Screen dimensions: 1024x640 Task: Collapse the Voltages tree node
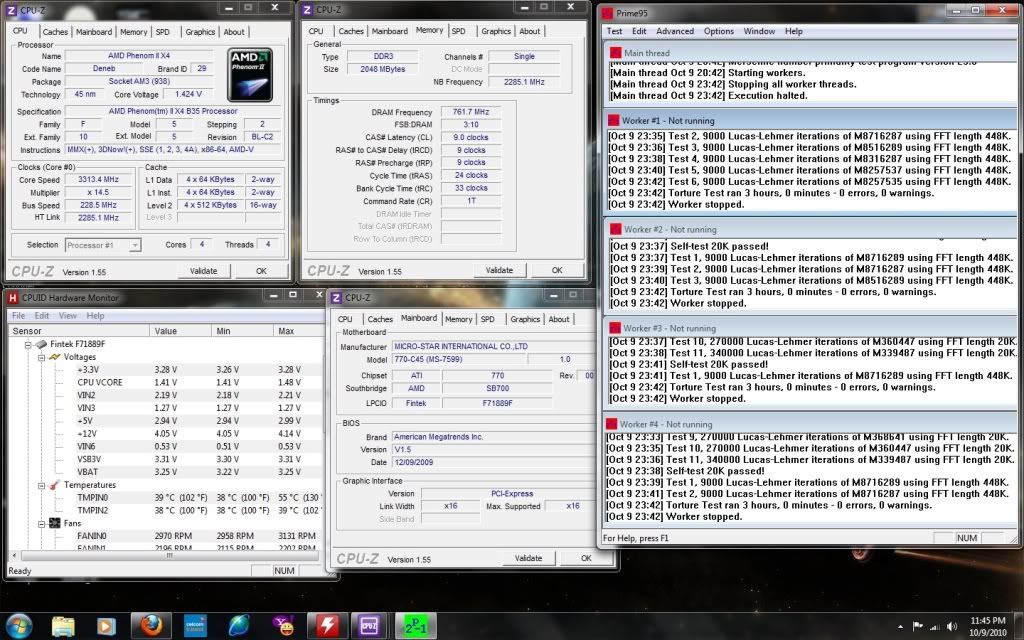click(x=43, y=357)
